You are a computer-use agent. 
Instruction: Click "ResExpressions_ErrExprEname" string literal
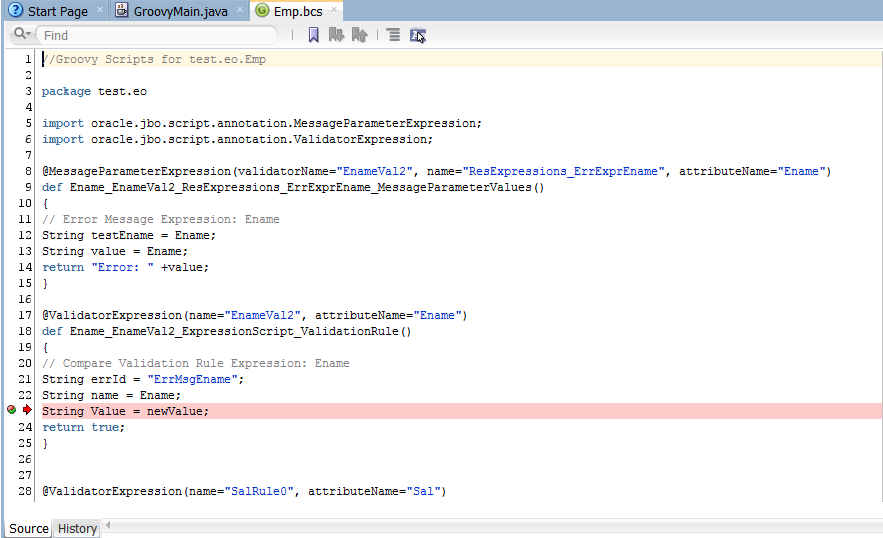coord(563,171)
